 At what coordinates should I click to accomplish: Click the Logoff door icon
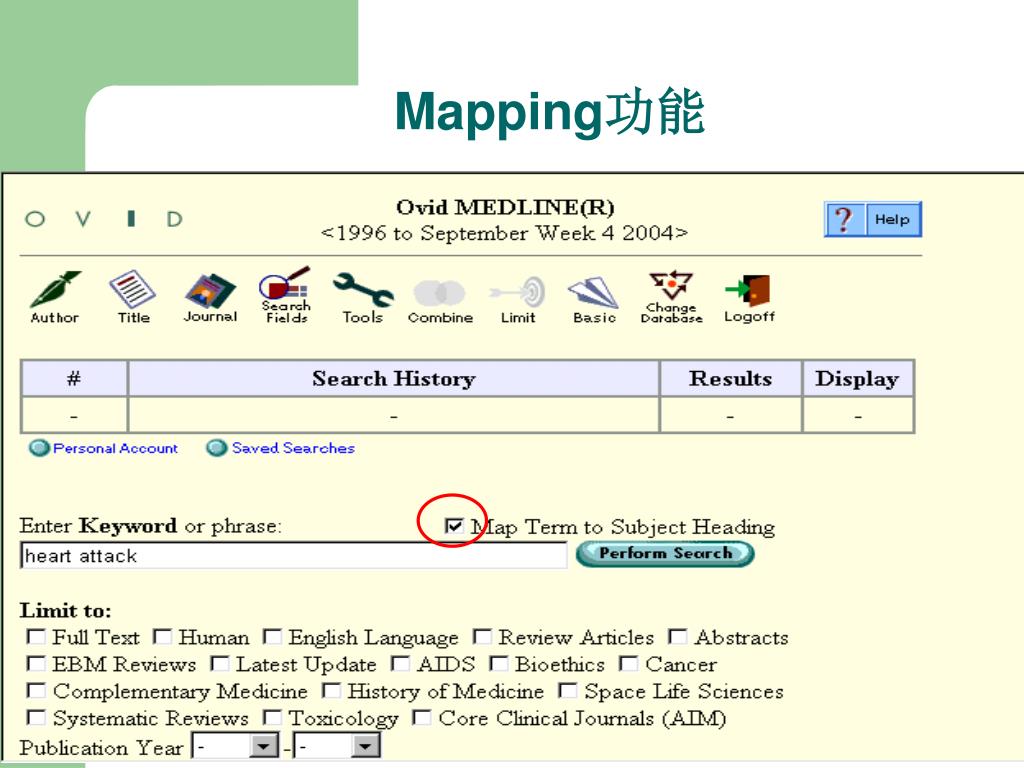point(749,298)
